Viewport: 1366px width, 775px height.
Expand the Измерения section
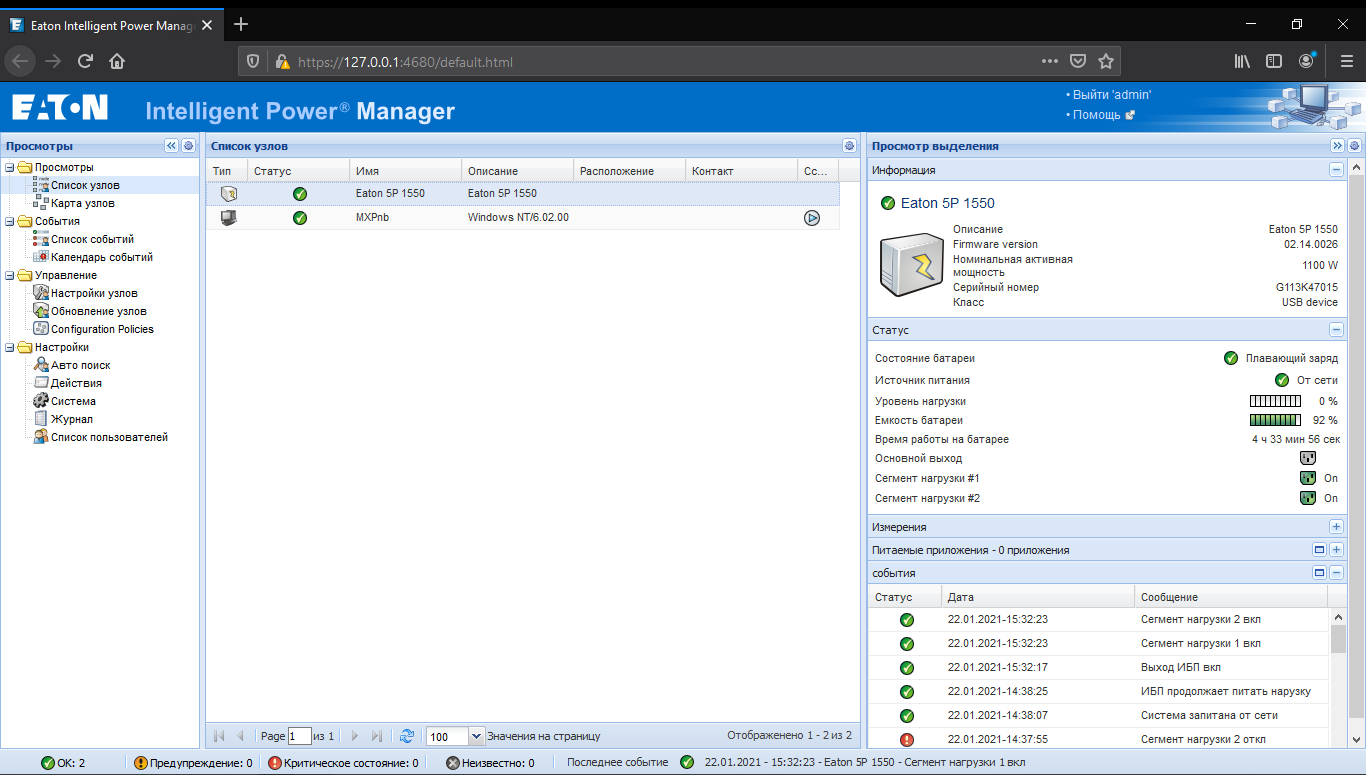pyautogui.click(x=1336, y=527)
